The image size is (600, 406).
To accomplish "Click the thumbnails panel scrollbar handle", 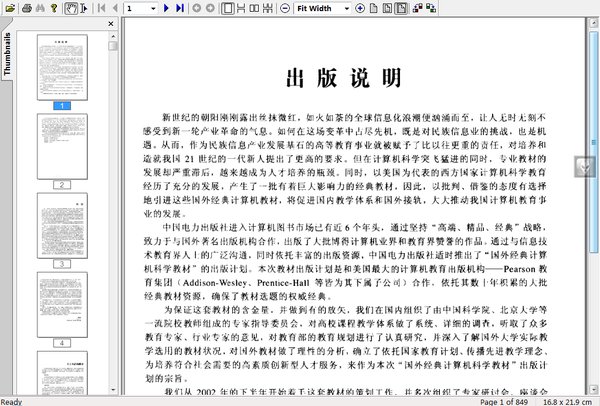I will pos(113,46).
